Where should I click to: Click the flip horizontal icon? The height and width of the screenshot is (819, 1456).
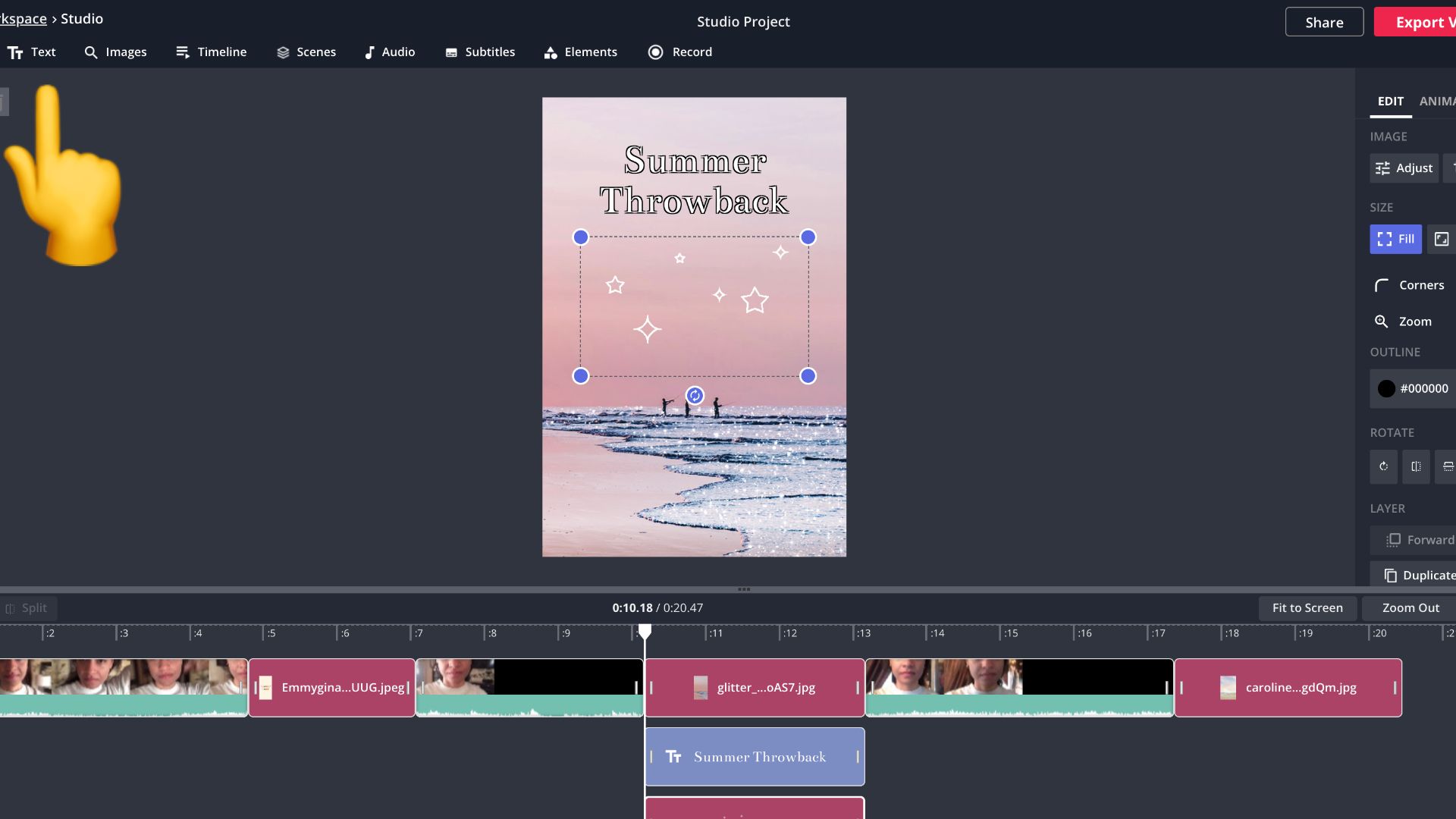tap(1416, 466)
